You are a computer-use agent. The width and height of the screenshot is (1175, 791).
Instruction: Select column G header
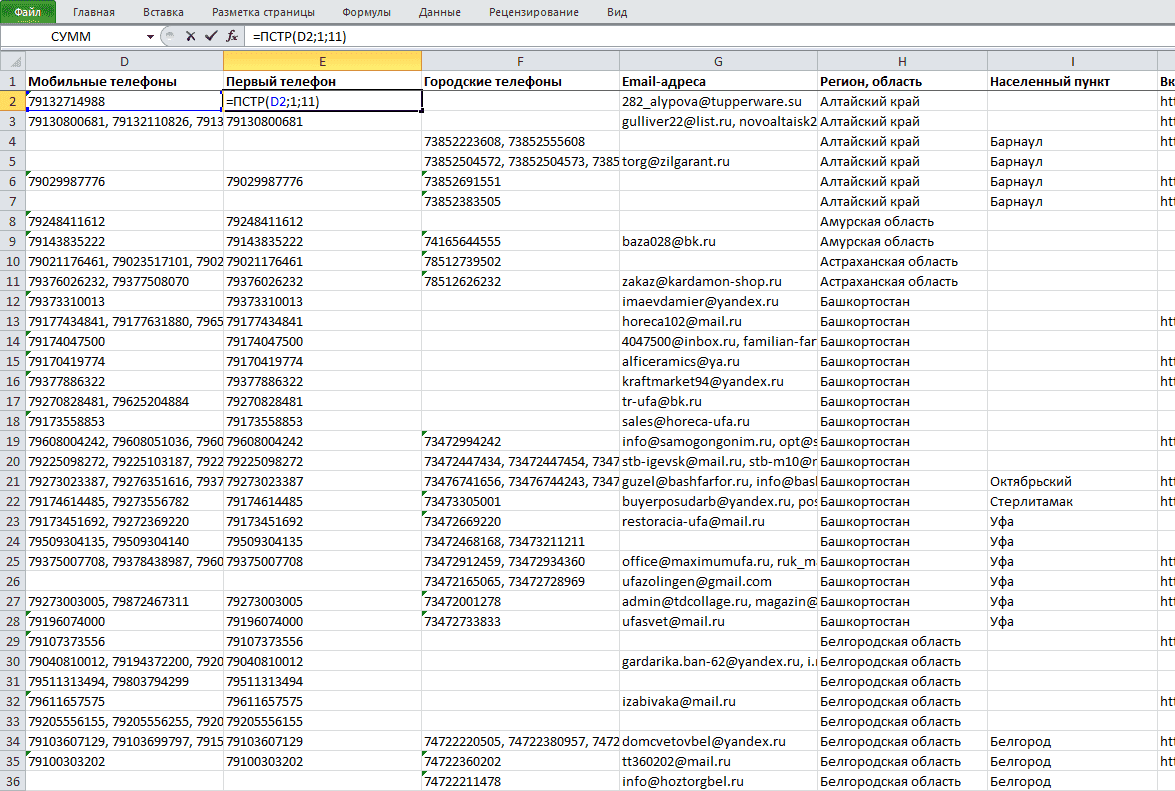tap(718, 61)
